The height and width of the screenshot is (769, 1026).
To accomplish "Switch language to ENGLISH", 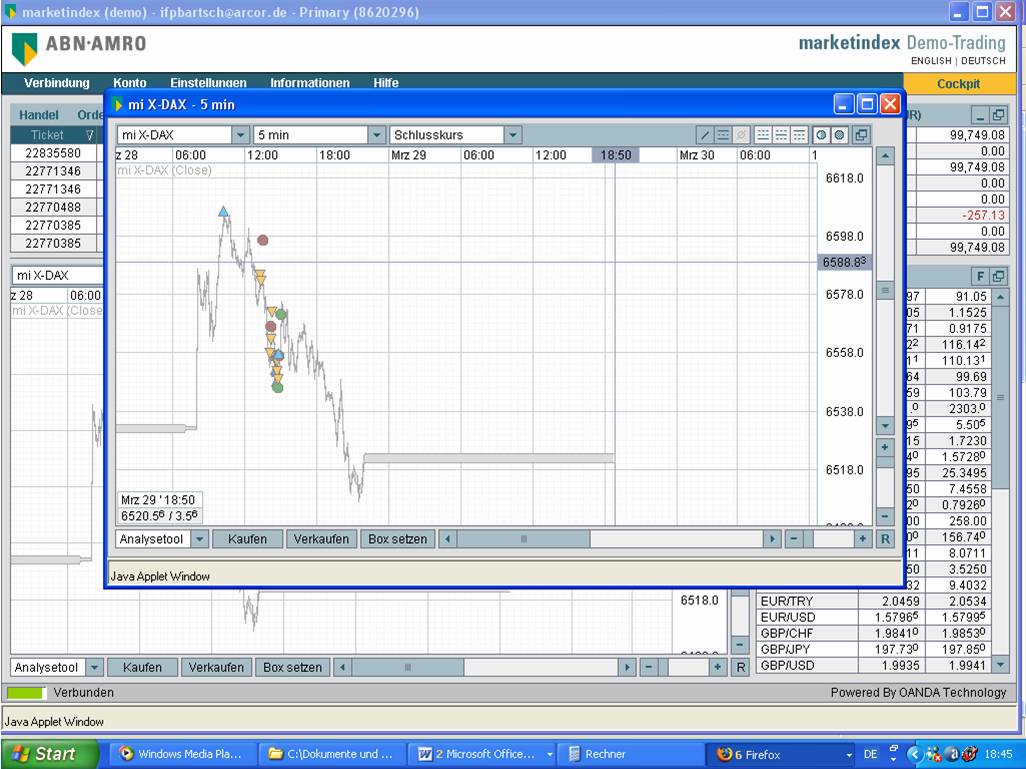I will [x=931, y=61].
